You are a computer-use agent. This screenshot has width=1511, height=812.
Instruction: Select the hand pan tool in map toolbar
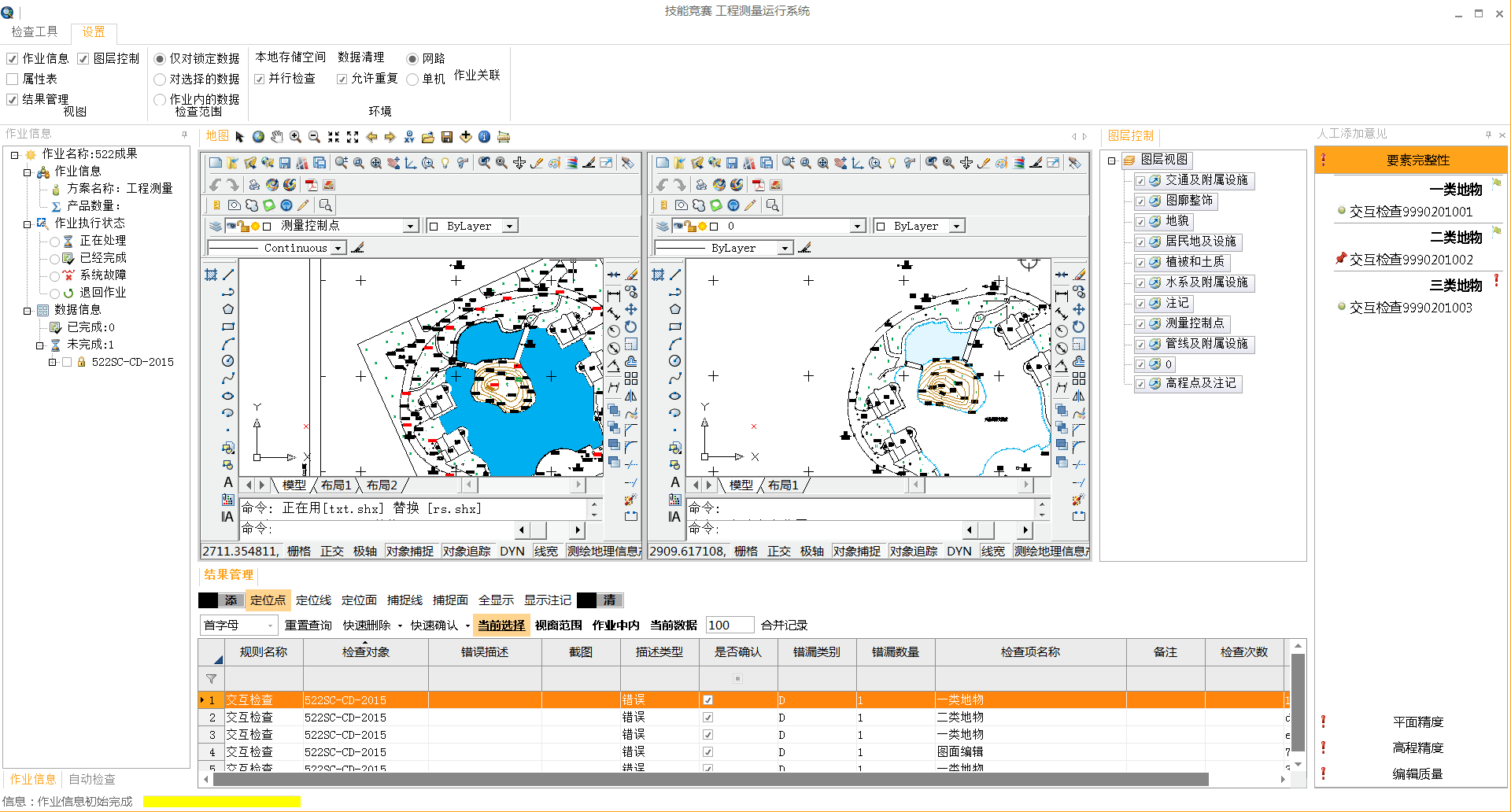[277, 137]
